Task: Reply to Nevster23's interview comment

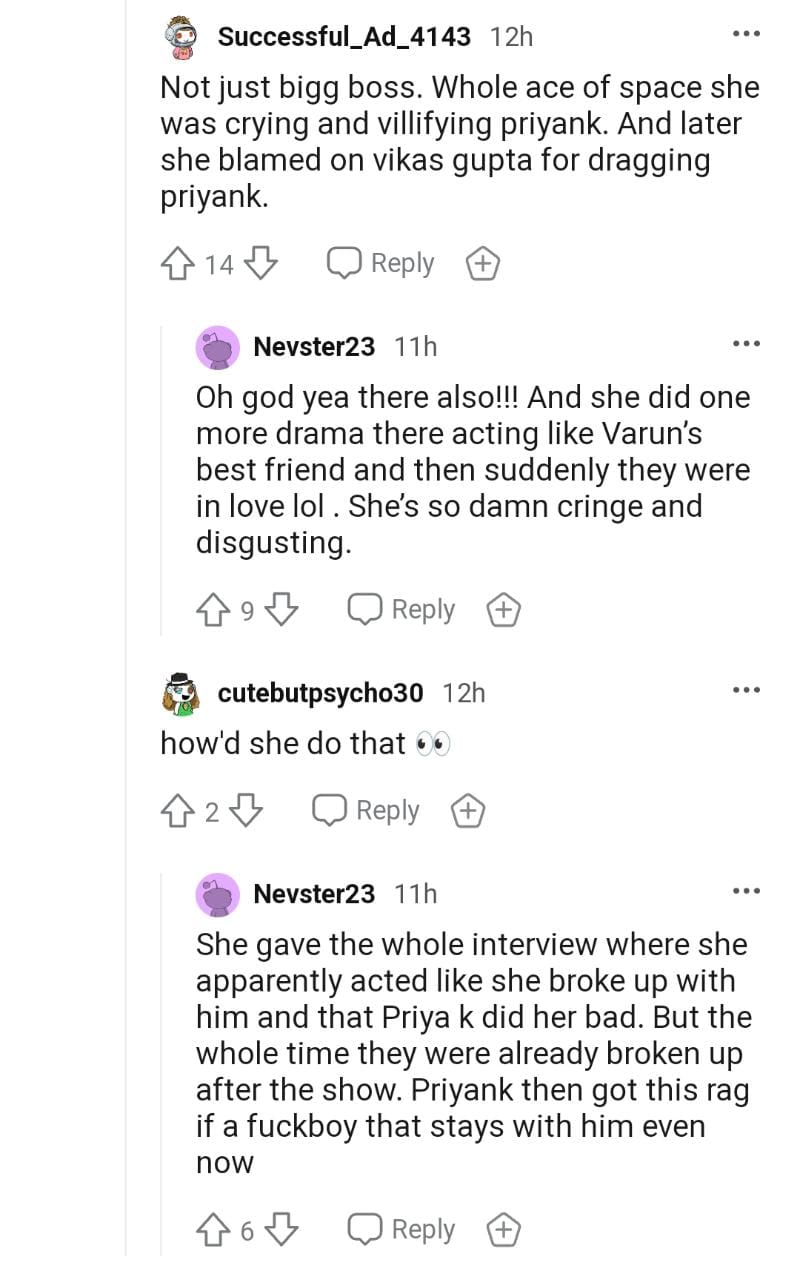Action: [x=402, y=1229]
